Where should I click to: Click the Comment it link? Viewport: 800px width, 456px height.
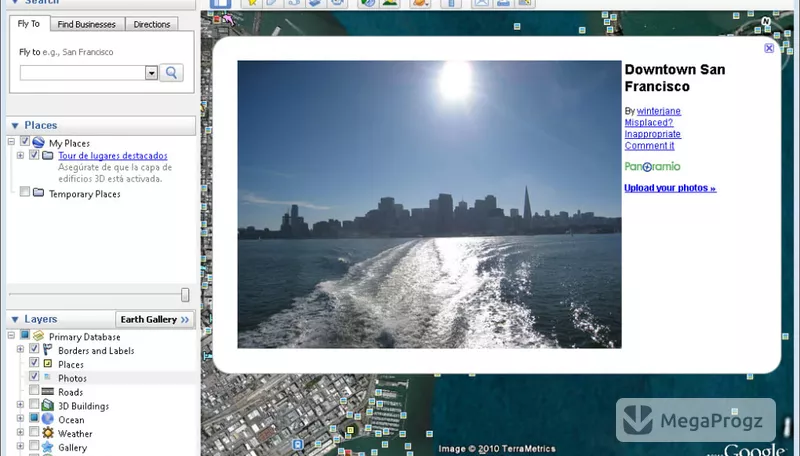pyautogui.click(x=649, y=146)
